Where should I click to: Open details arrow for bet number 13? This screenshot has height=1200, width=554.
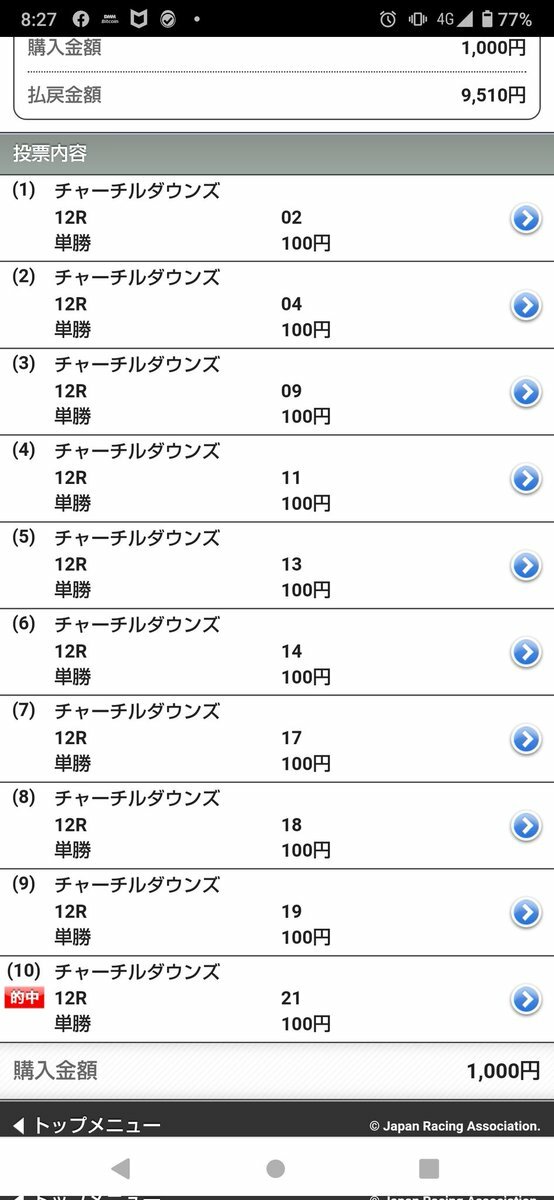coord(526,566)
